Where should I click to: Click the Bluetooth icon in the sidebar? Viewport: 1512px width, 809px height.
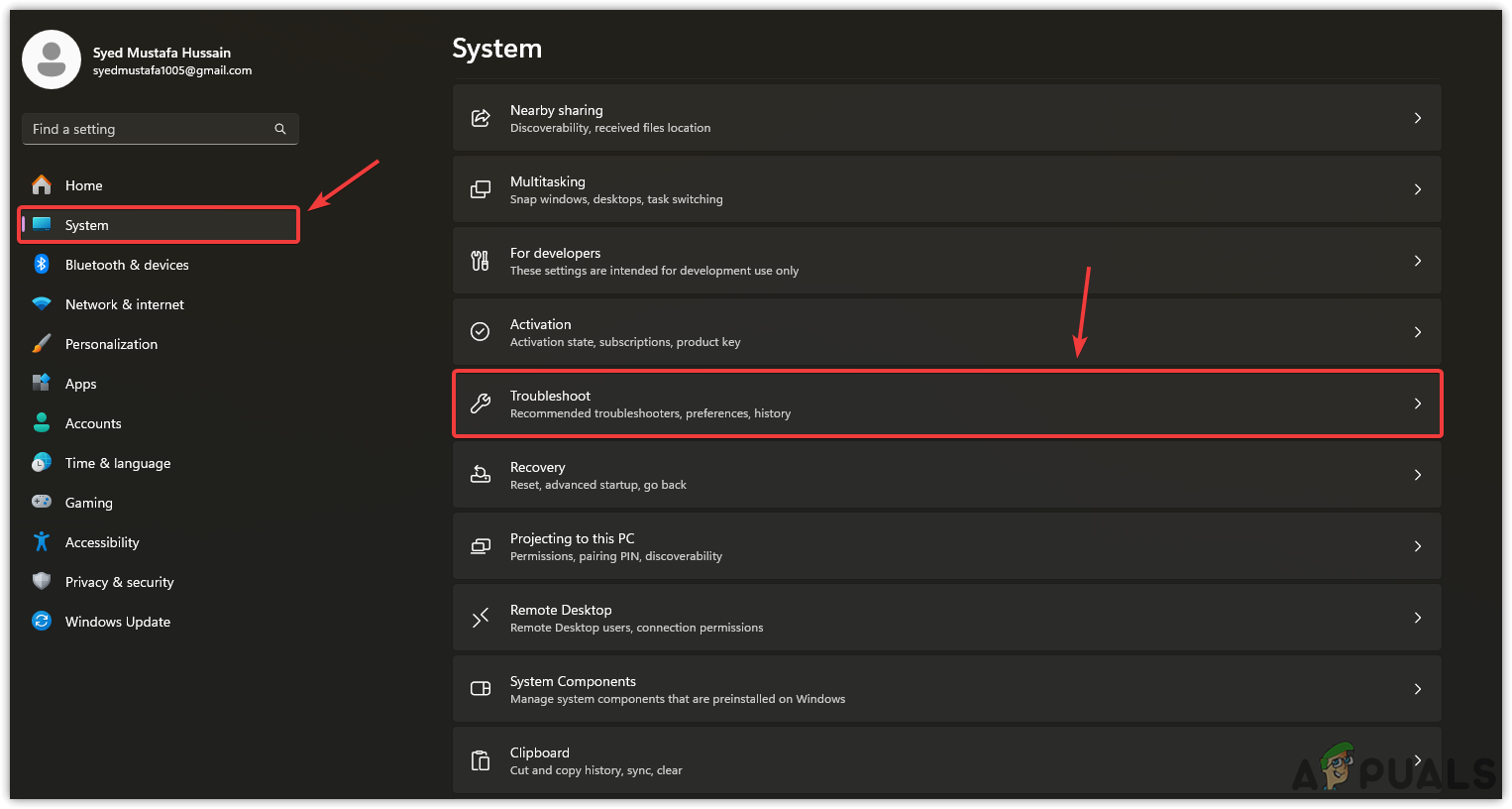point(42,264)
